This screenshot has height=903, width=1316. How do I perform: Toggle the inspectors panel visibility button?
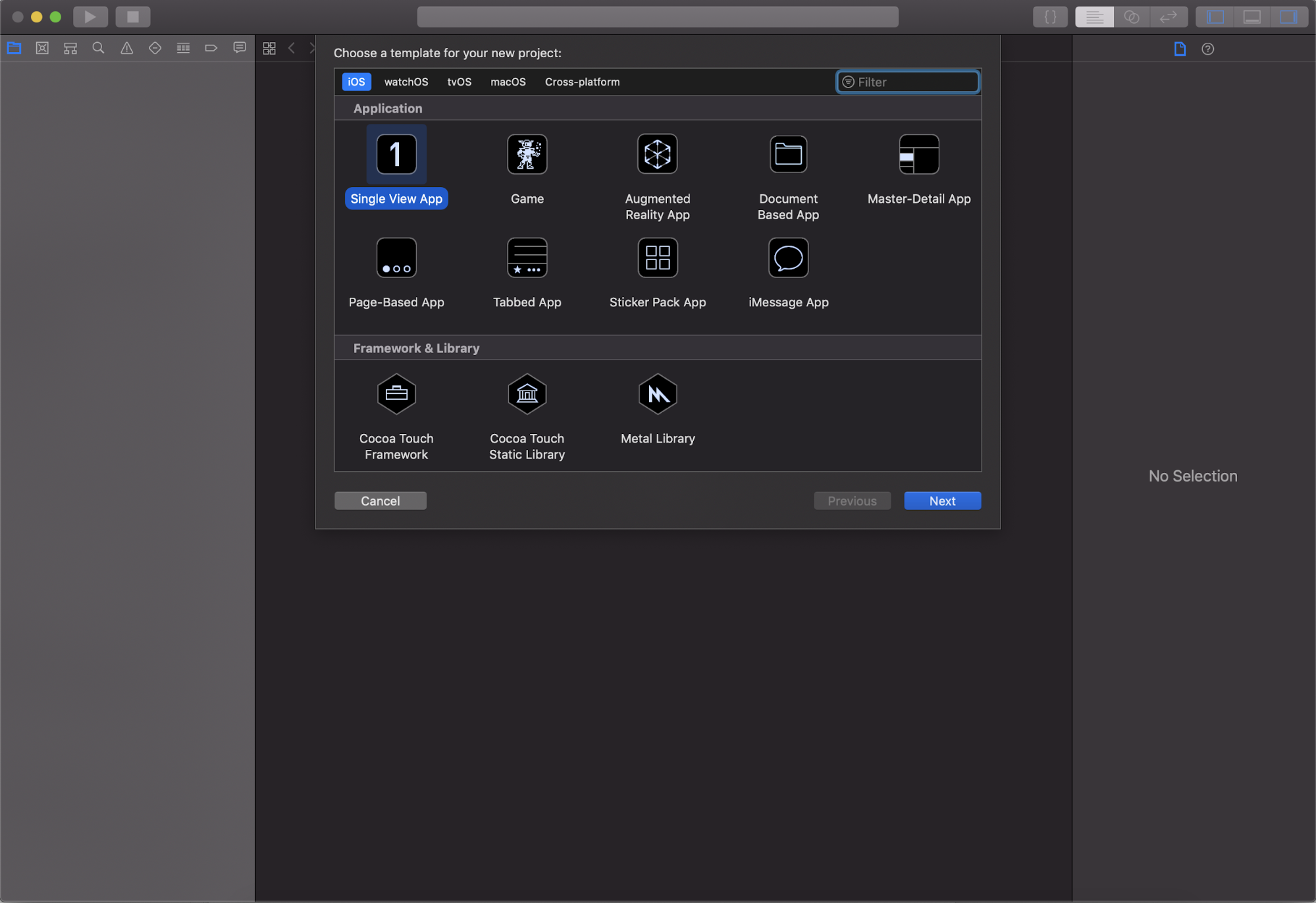click(1288, 17)
